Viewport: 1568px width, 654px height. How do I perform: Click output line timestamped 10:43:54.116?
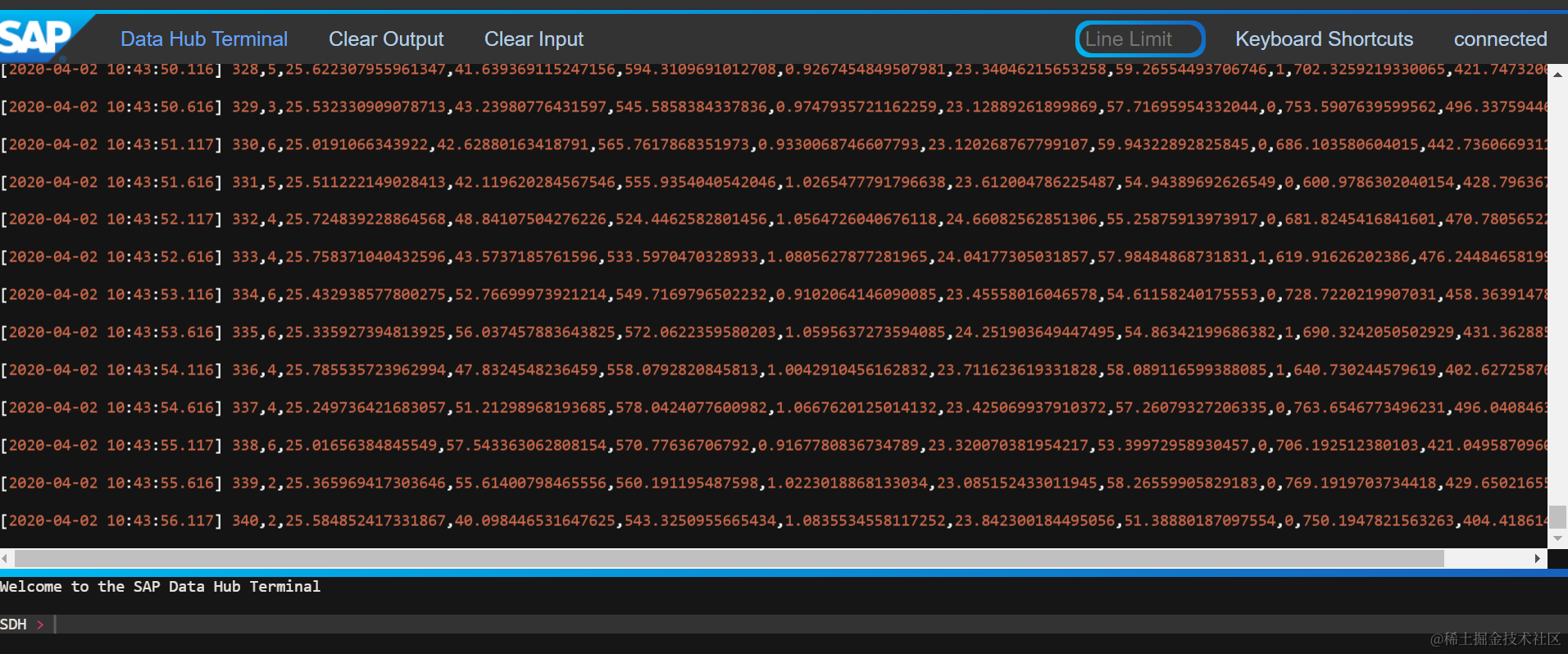[x=774, y=370]
